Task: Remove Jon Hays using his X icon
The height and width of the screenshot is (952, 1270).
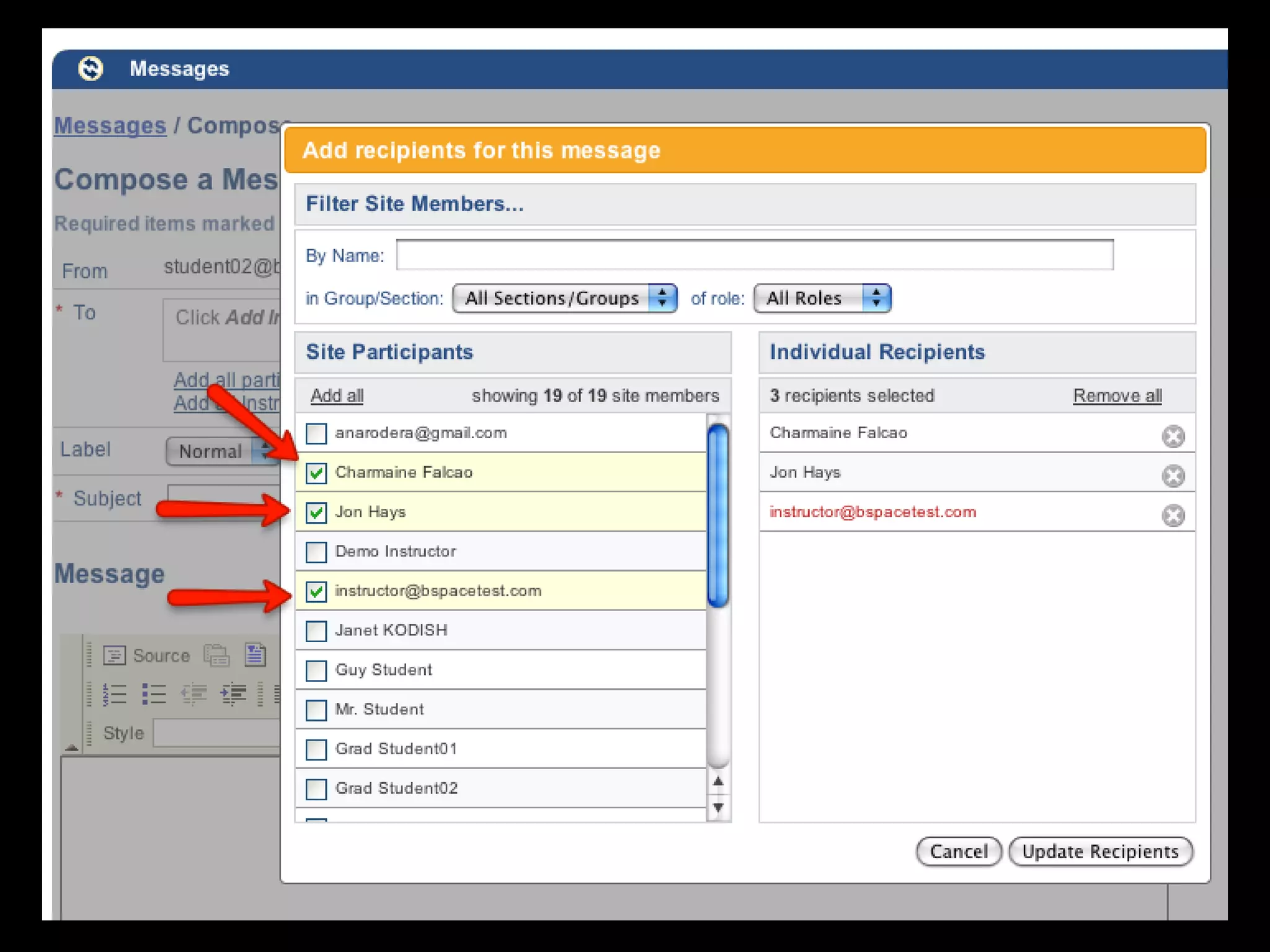Action: (1173, 476)
